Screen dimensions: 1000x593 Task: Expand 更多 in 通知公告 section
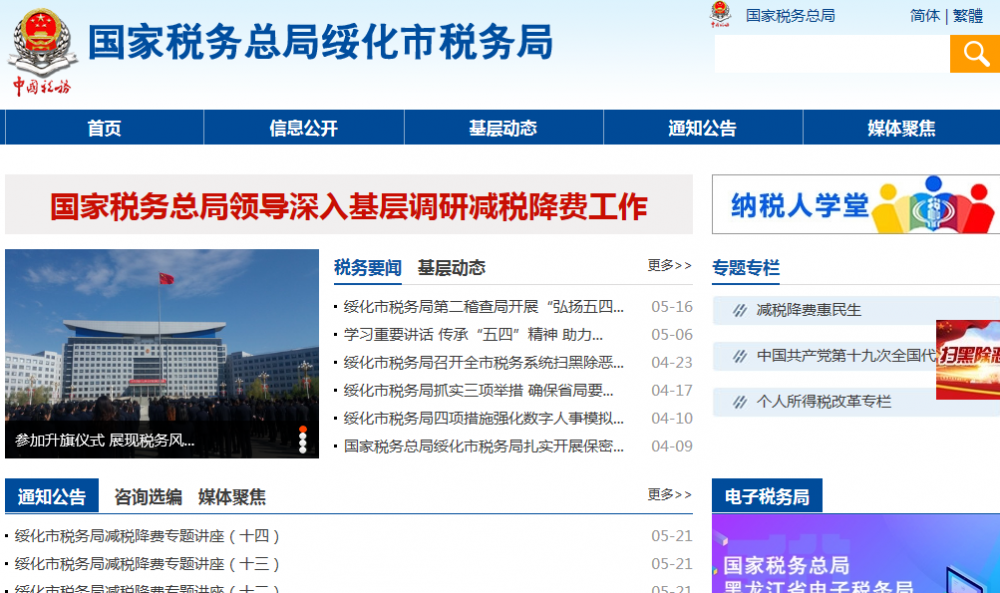(x=669, y=495)
